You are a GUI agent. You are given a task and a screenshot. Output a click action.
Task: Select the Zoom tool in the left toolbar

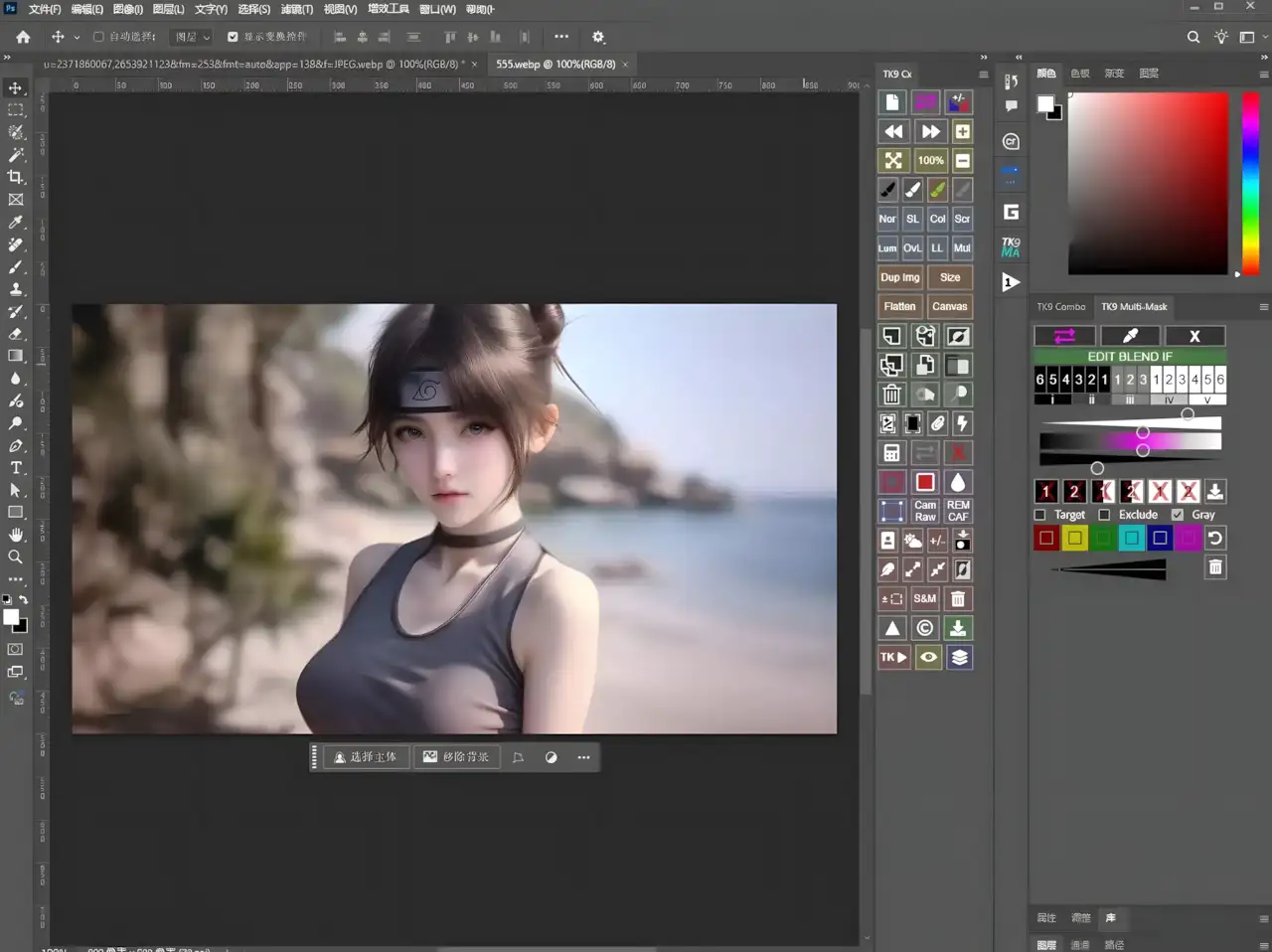(16, 557)
